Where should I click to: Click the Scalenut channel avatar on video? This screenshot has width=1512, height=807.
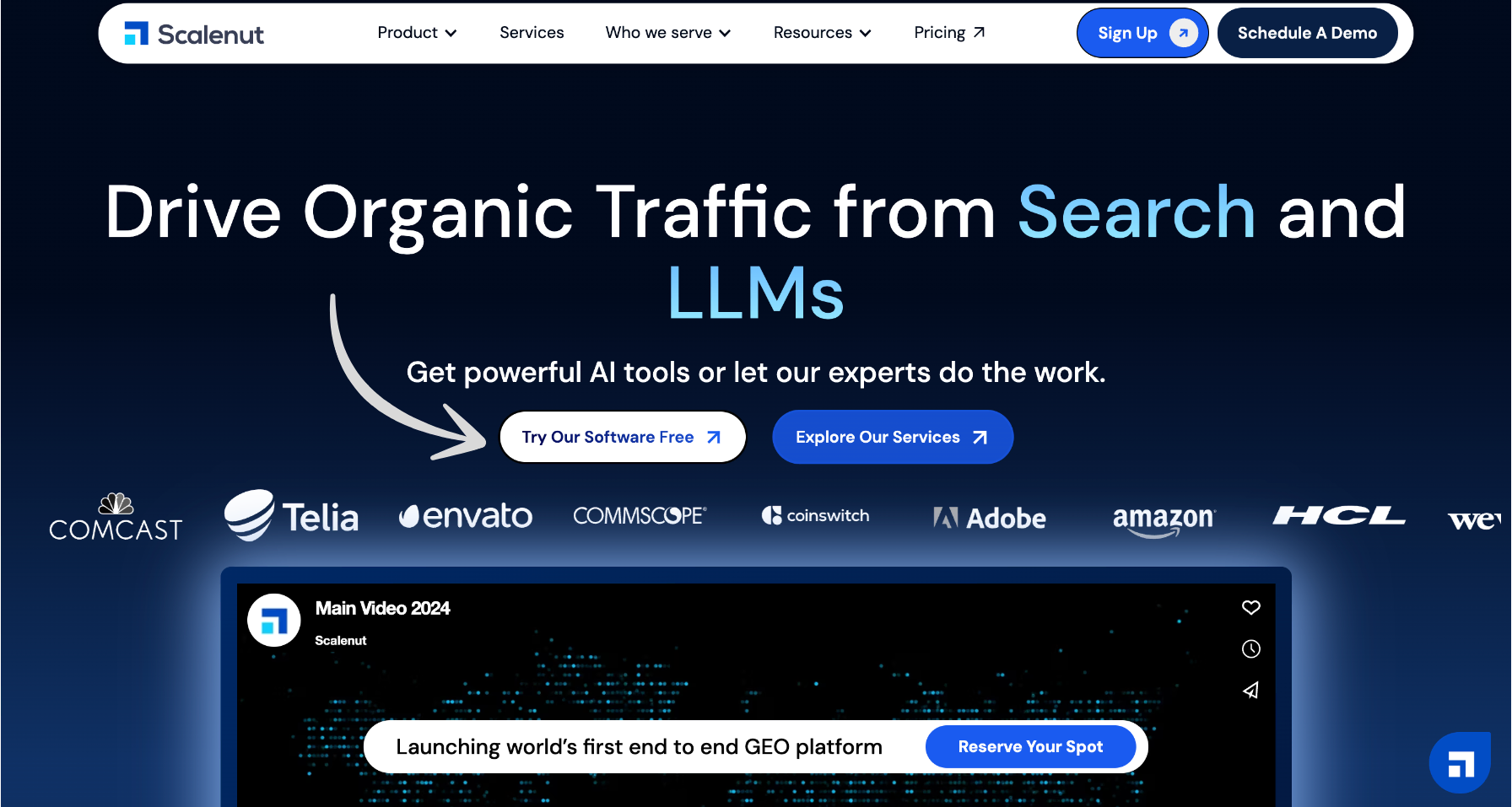click(x=274, y=621)
